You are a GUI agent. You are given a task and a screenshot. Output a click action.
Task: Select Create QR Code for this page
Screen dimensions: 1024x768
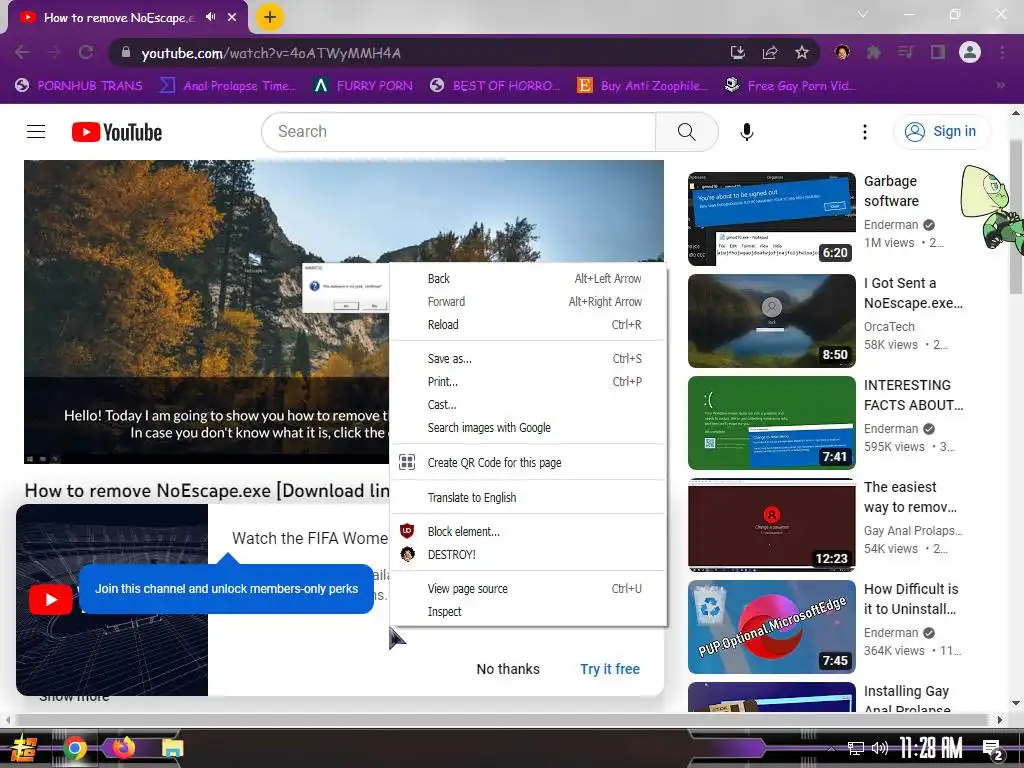[528, 462]
